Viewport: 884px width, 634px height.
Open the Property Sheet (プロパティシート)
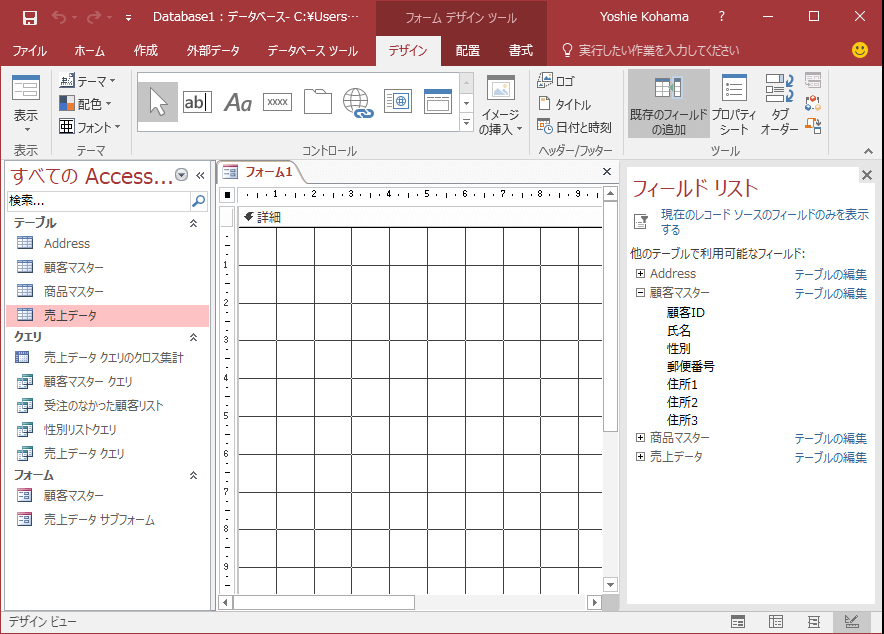pos(734,104)
